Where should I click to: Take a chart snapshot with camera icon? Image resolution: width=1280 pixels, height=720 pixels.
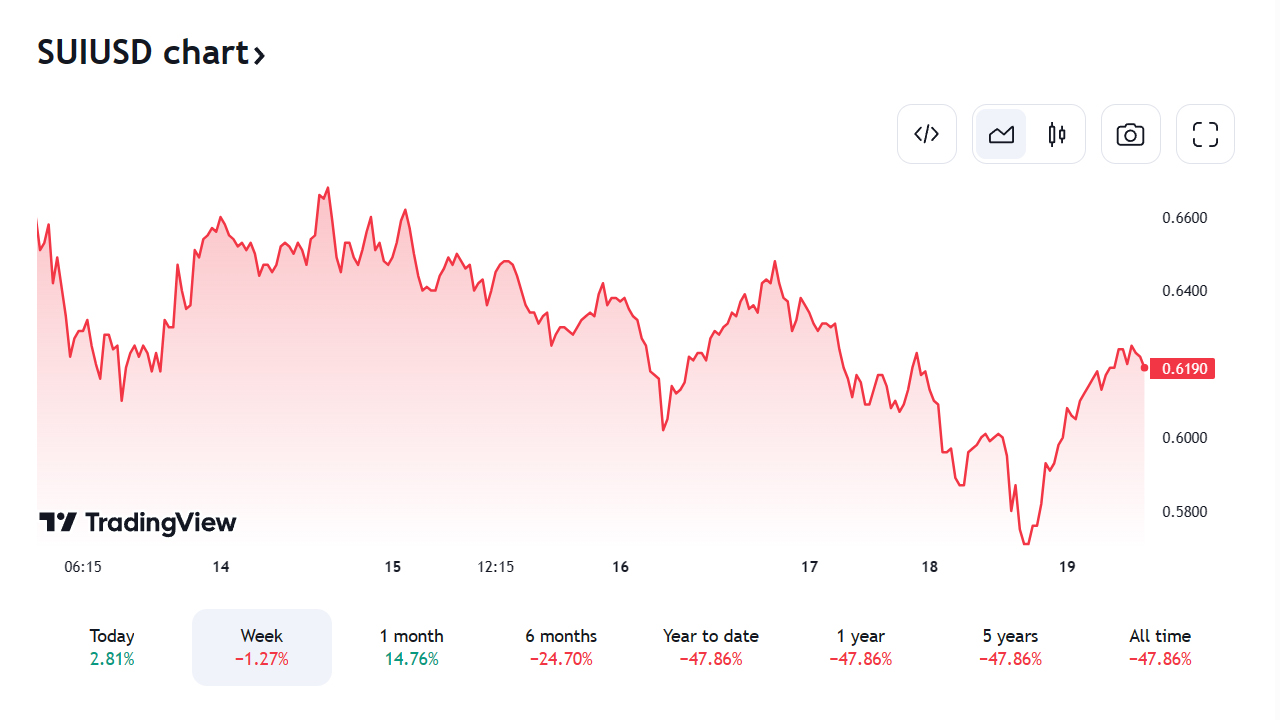[x=1130, y=134]
